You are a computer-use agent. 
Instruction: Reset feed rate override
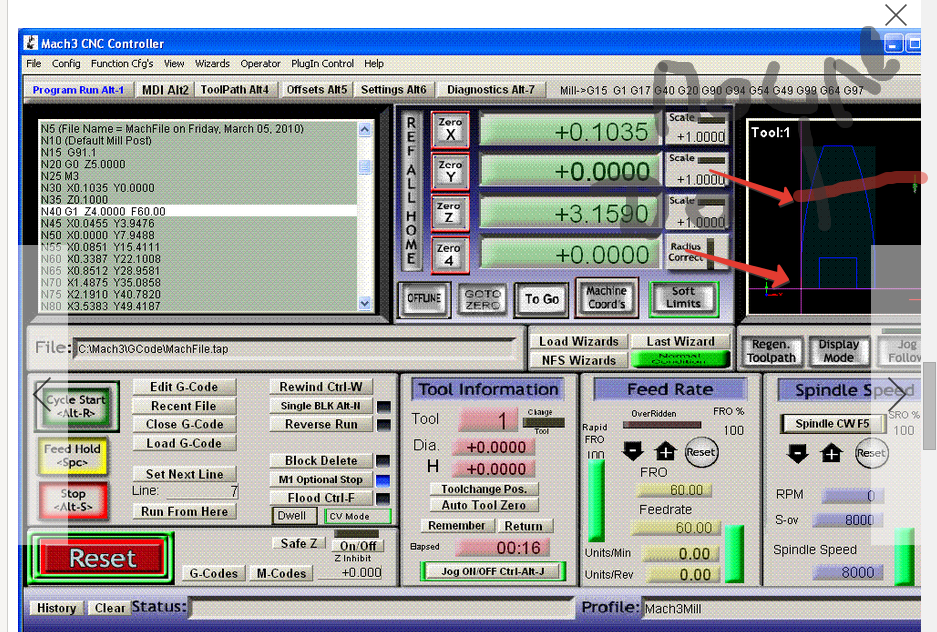coord(700,452)
